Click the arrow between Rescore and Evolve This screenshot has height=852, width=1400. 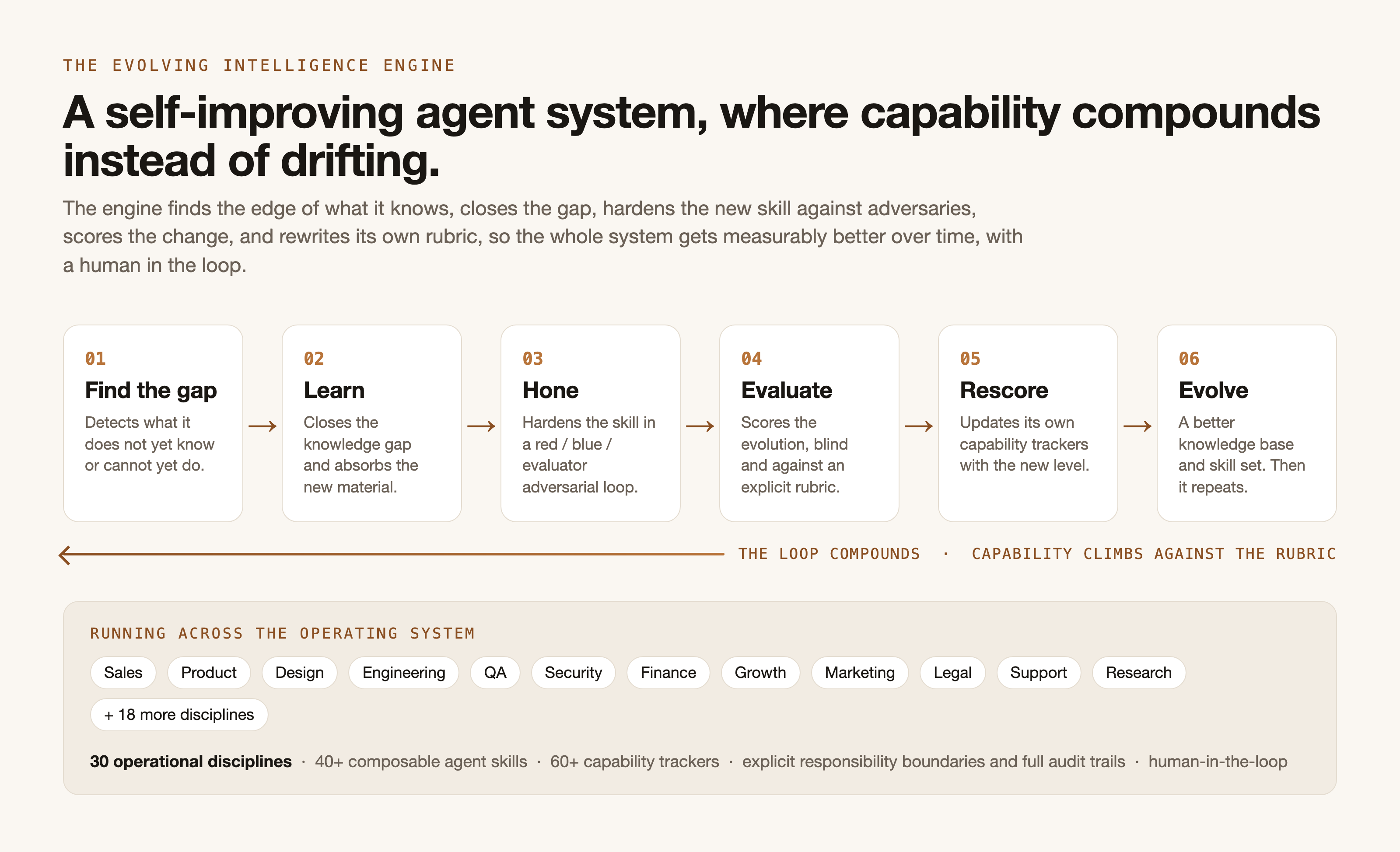tap(1137, 426)
